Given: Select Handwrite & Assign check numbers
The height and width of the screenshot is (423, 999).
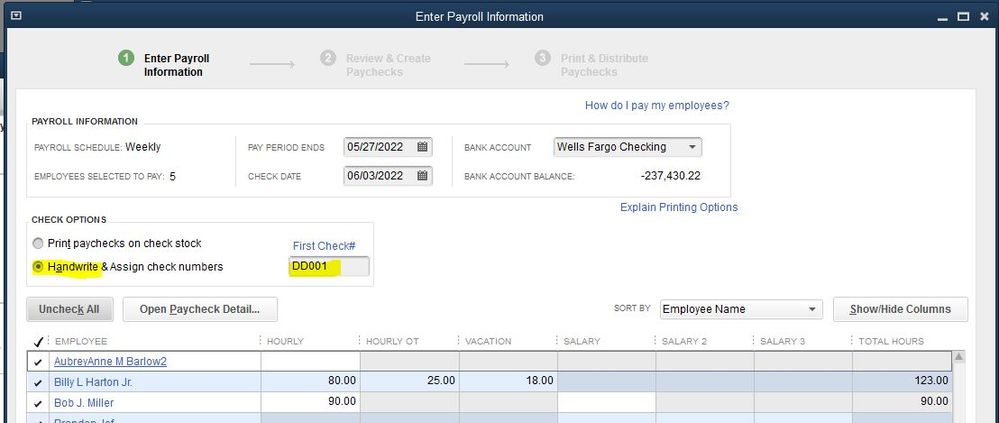Looking at the screenshot, I should click(x=39, y=267).
